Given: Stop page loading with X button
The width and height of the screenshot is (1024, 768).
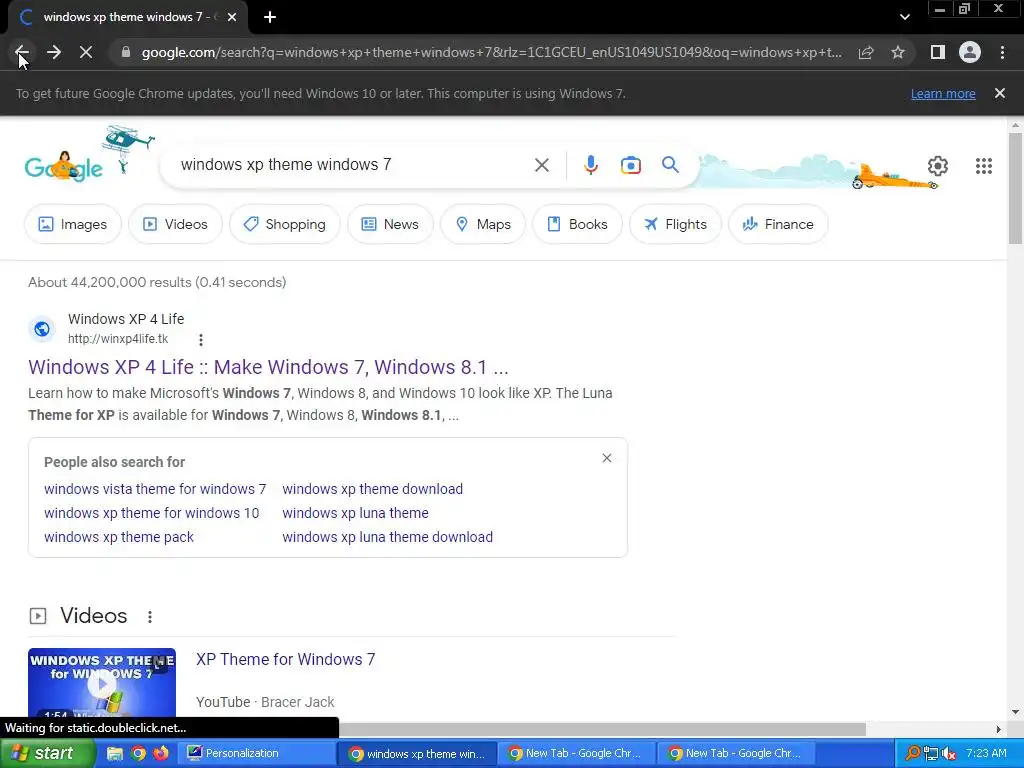Looking at the screenshot, I should pyautogui.click(x=86, y=52).
